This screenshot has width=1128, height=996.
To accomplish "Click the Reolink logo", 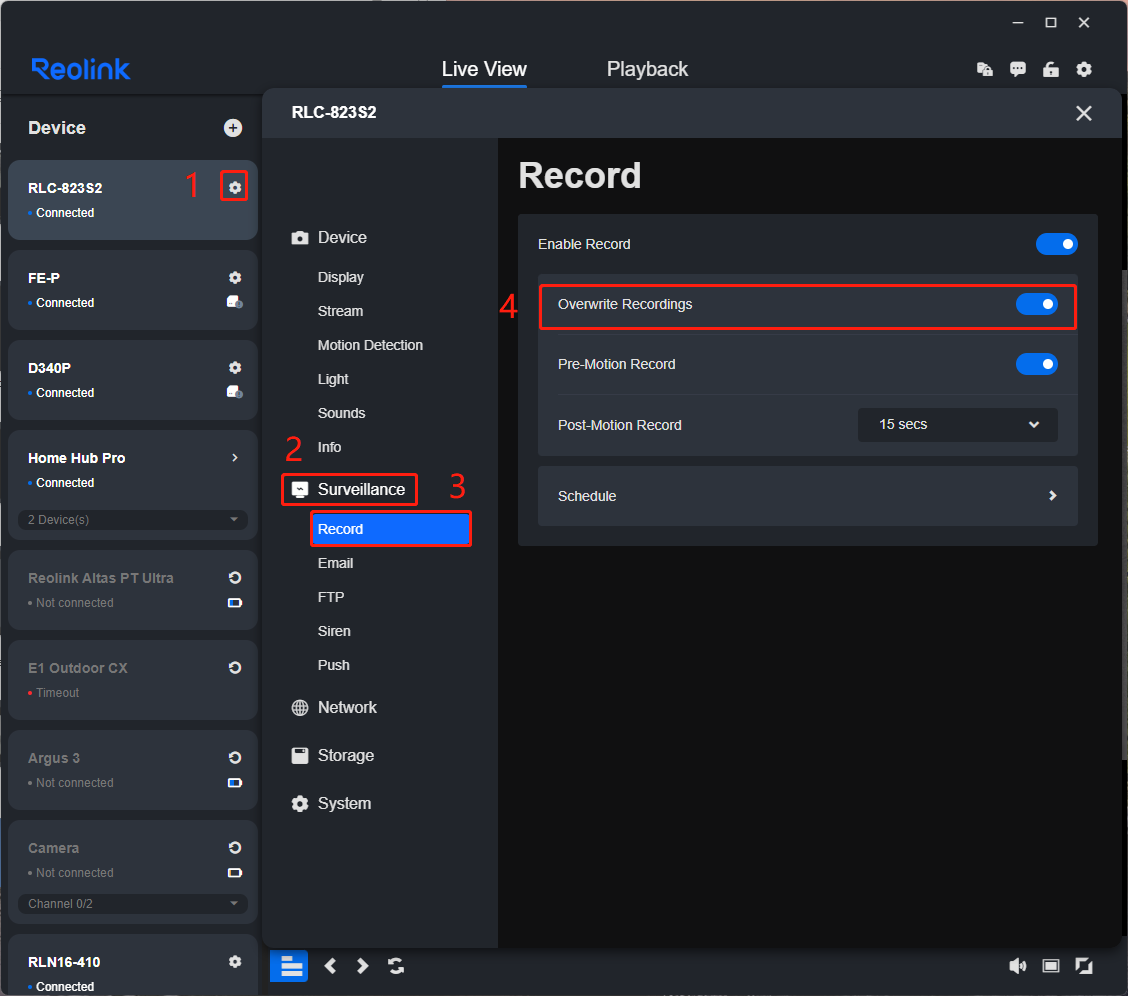I will click(x=81, y=69).
